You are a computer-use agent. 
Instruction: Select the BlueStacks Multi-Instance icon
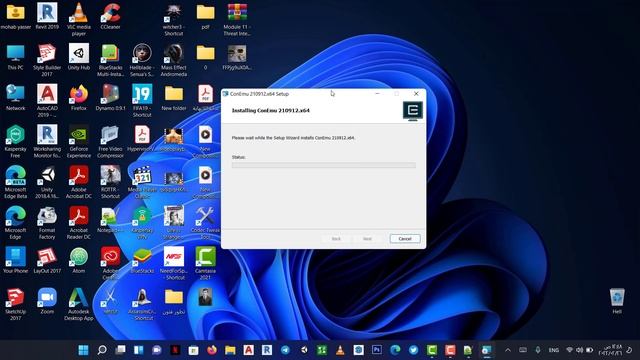[x=110, y=60]
